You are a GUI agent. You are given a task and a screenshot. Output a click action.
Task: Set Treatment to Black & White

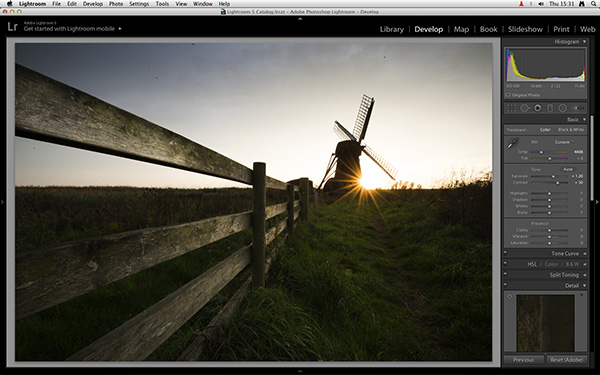coord(571,130)
